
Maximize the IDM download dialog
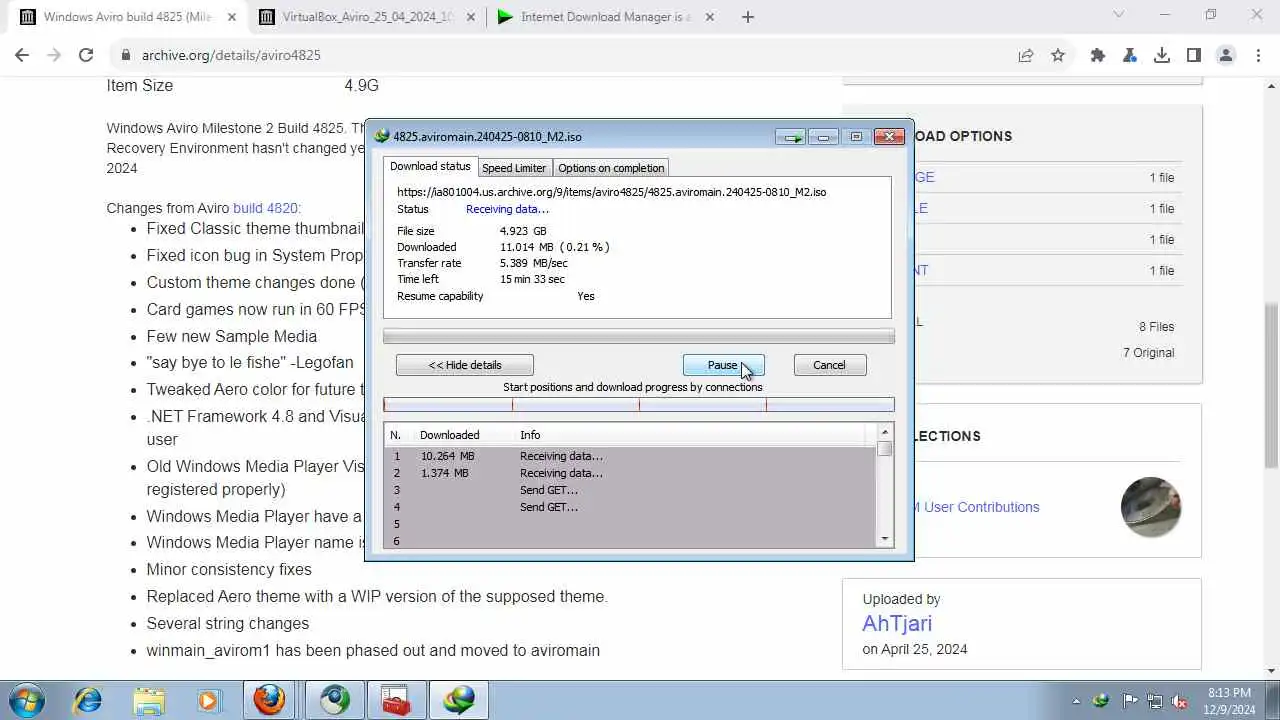coord(856,137)
